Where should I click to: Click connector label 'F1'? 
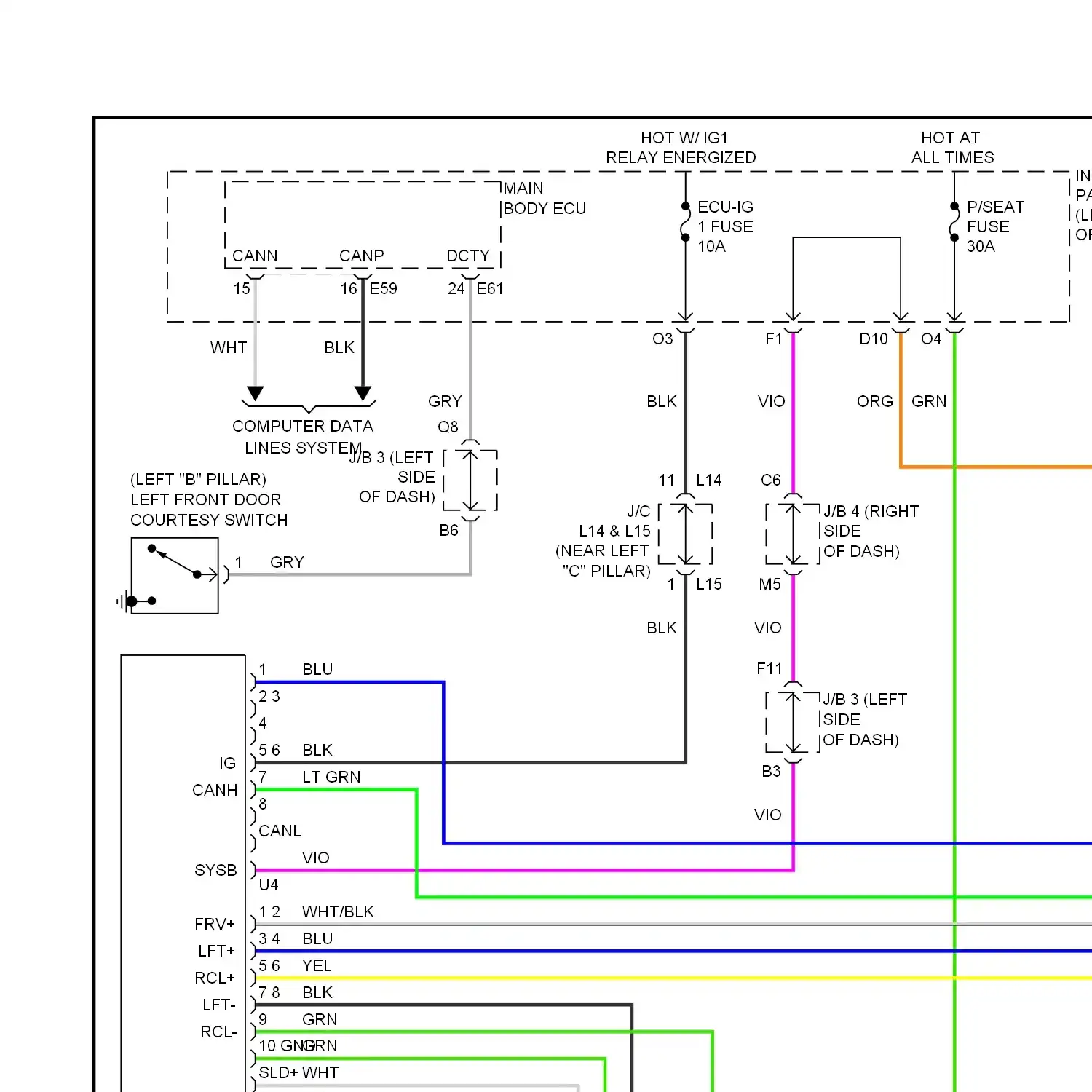pyautogui.click(x=774, y=339)
